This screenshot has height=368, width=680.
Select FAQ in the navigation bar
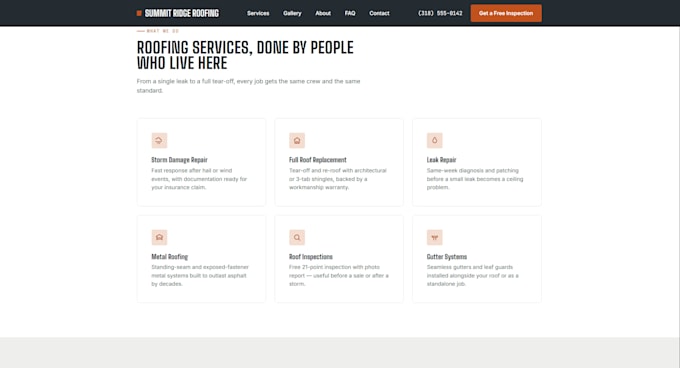click(350, 13)
